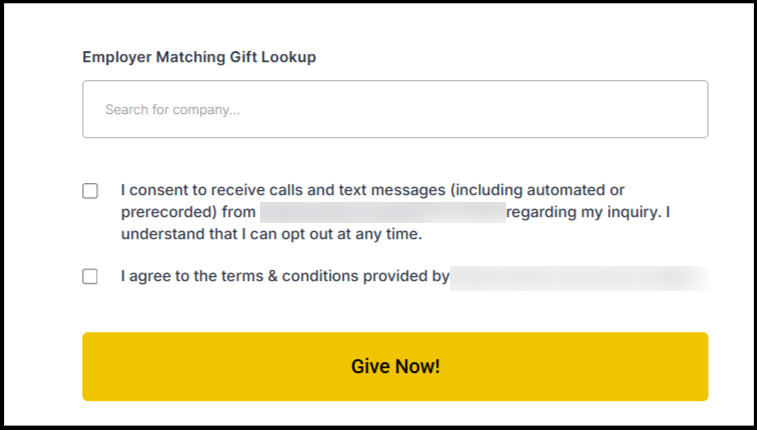The image size is (757, 430).
Task: Tick the terms & conditions agreement checkbox
Action: [90, 277]
